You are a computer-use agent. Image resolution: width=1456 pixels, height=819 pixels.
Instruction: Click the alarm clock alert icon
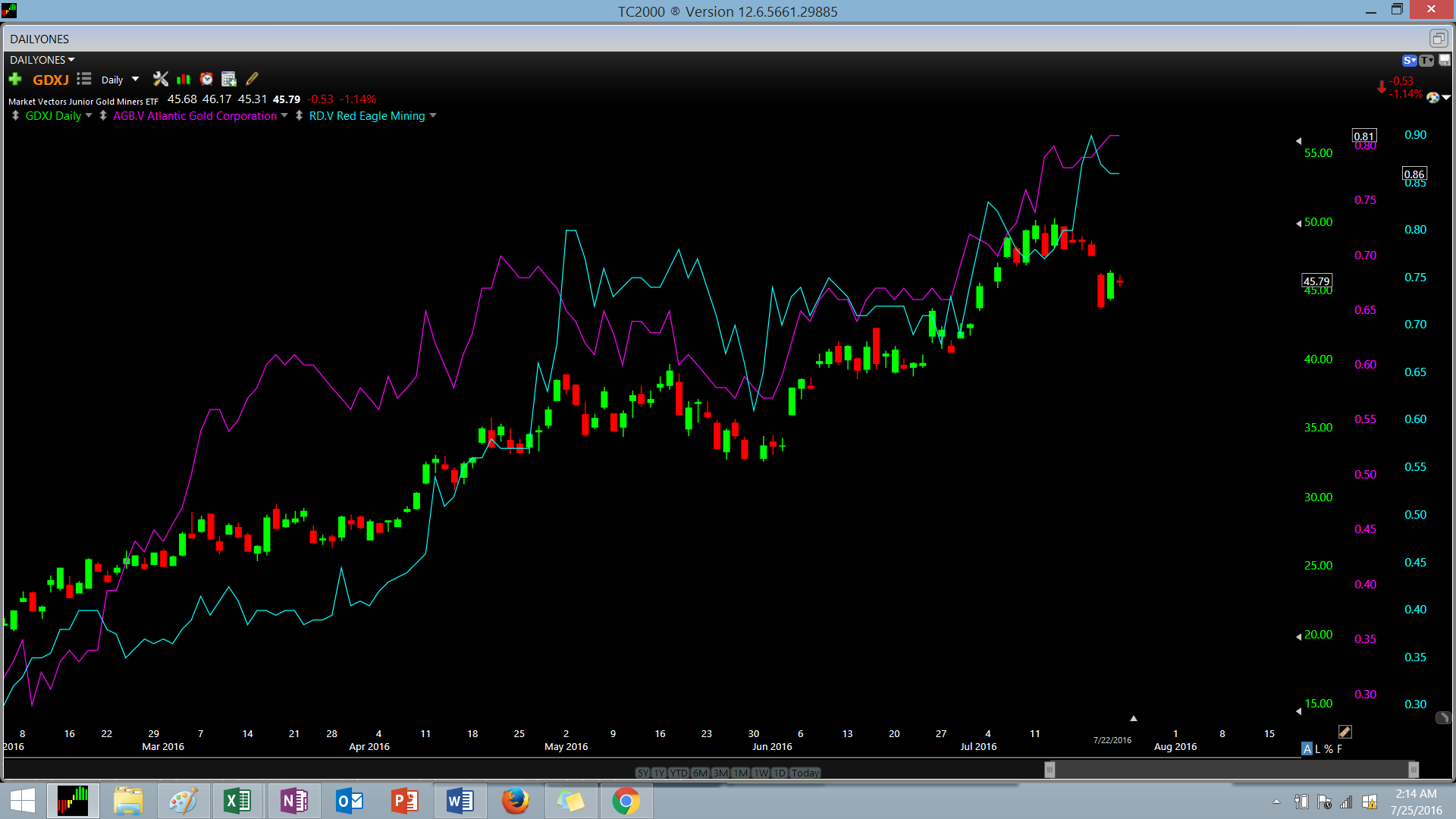pyautogui.click(x=206, y=79)
